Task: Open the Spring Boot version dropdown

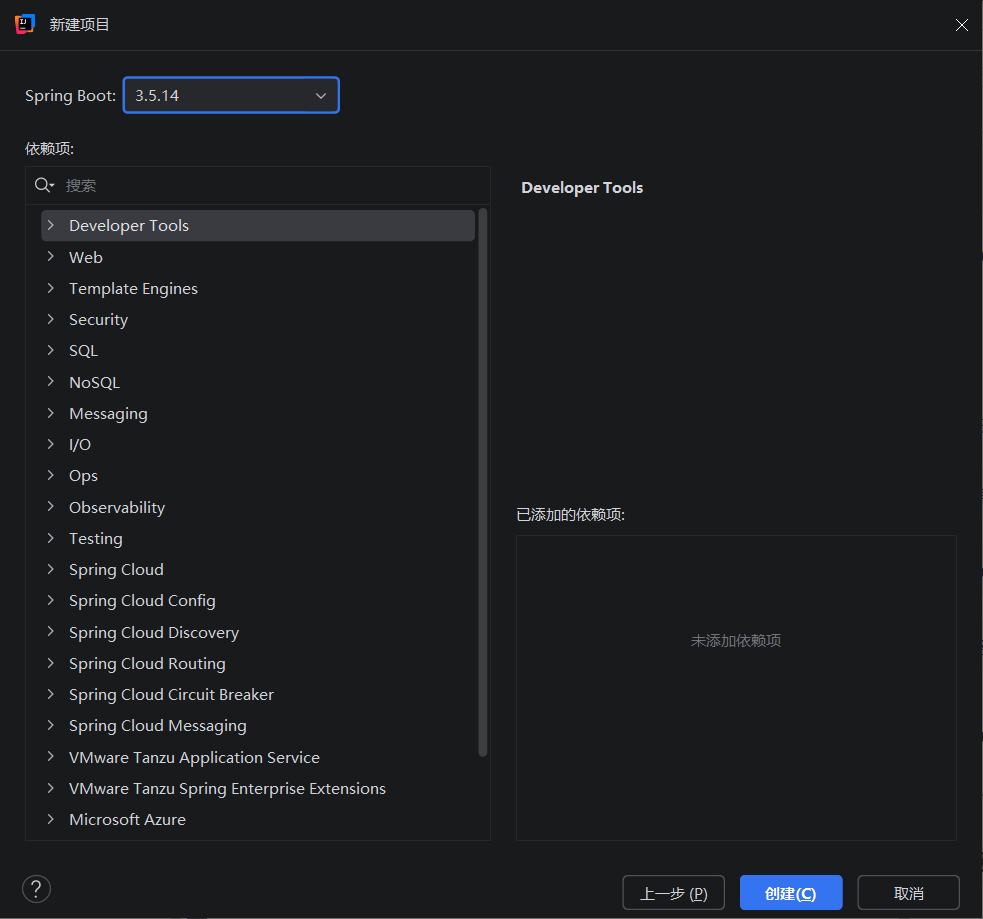Action: point(231,95)
